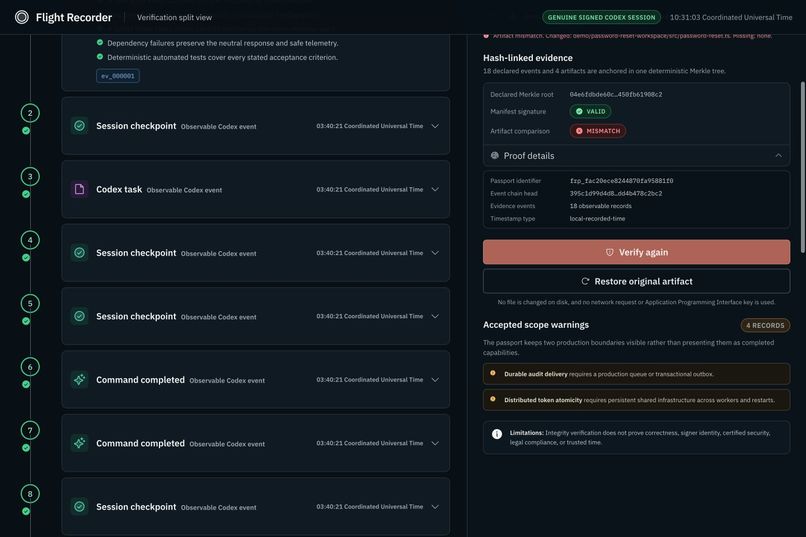The height and width of the screenshot is (537, 806).
Task: Click the sparkle icon on event 7
Action: click(x=79, y=443)
